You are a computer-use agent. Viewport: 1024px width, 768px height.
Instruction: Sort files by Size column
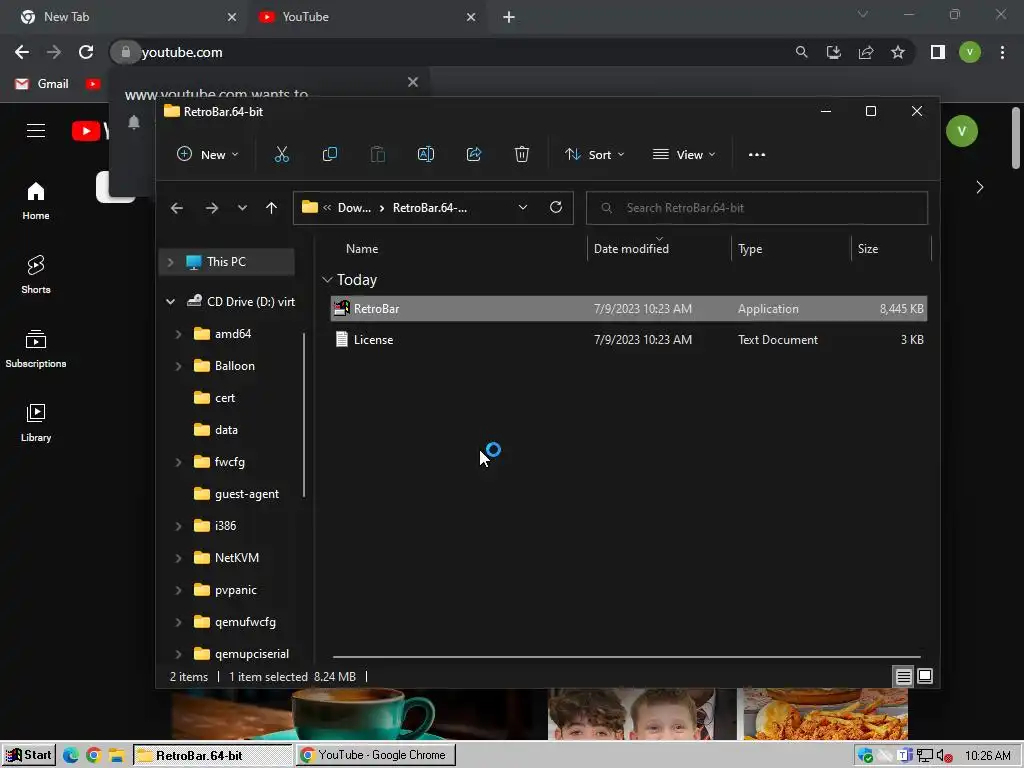(x=867, y=249)
